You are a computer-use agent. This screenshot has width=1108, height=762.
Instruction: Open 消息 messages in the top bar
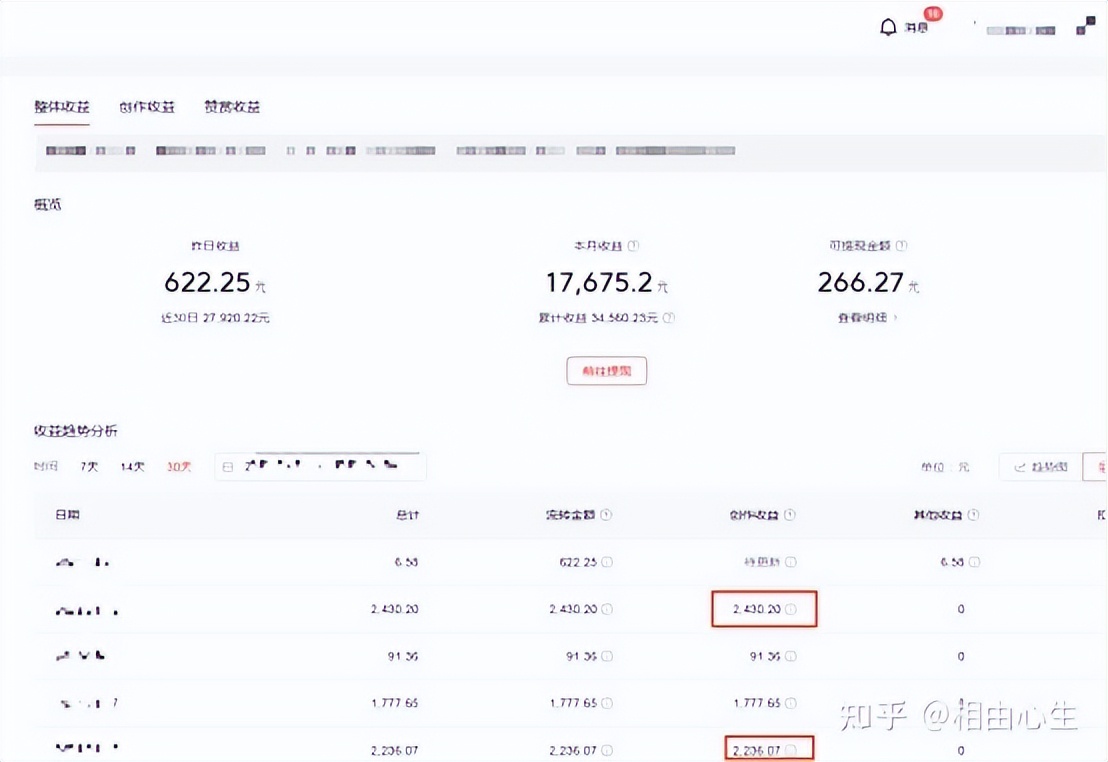coord(916,27)
